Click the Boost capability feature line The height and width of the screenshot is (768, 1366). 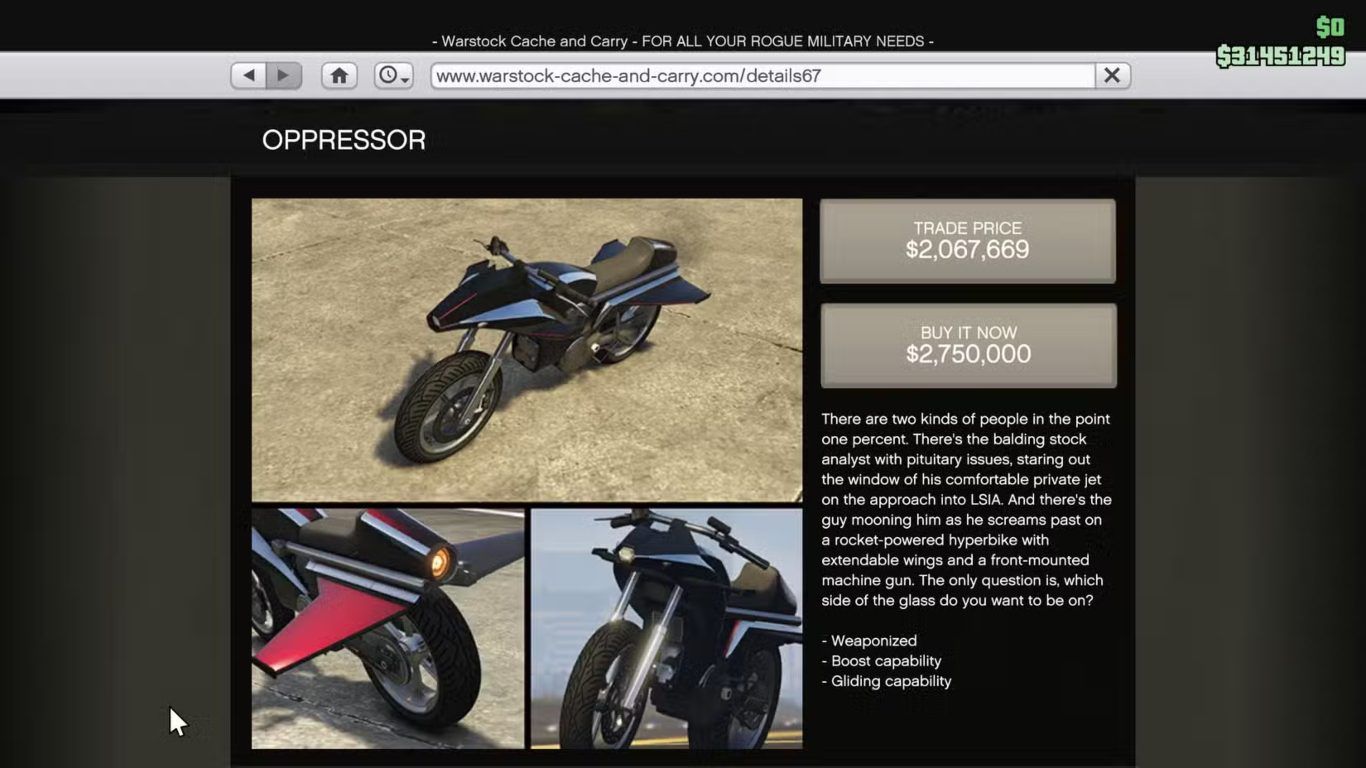(x=881, y=661)
